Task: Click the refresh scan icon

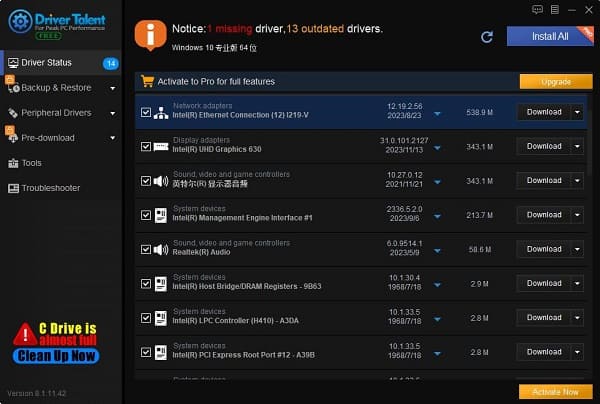Action: (x=487, y=37)
